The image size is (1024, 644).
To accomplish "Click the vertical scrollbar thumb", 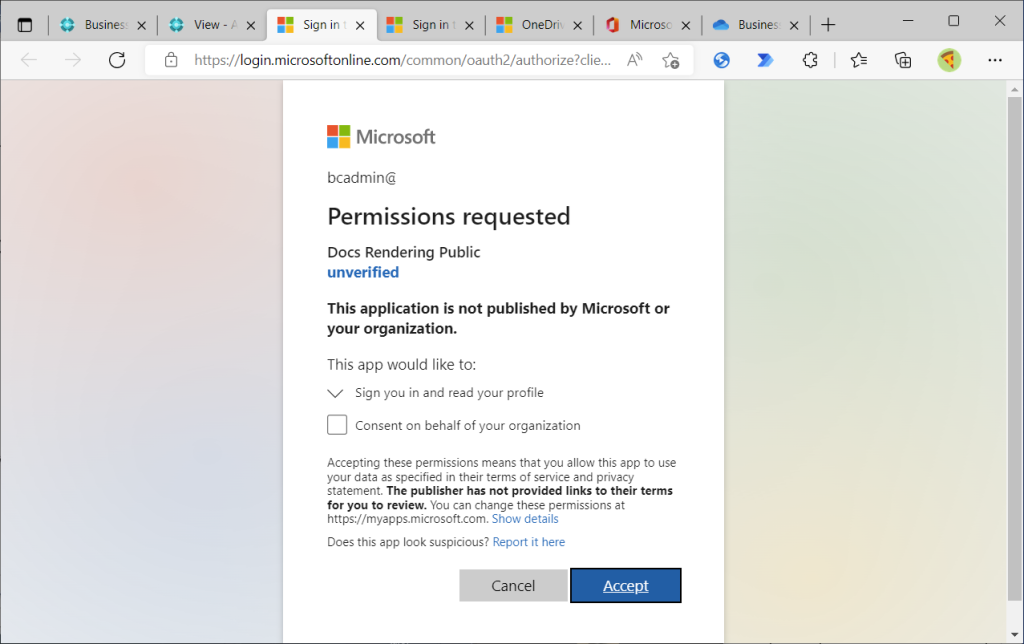I will pyautogui.click(x=1014, y=349).
